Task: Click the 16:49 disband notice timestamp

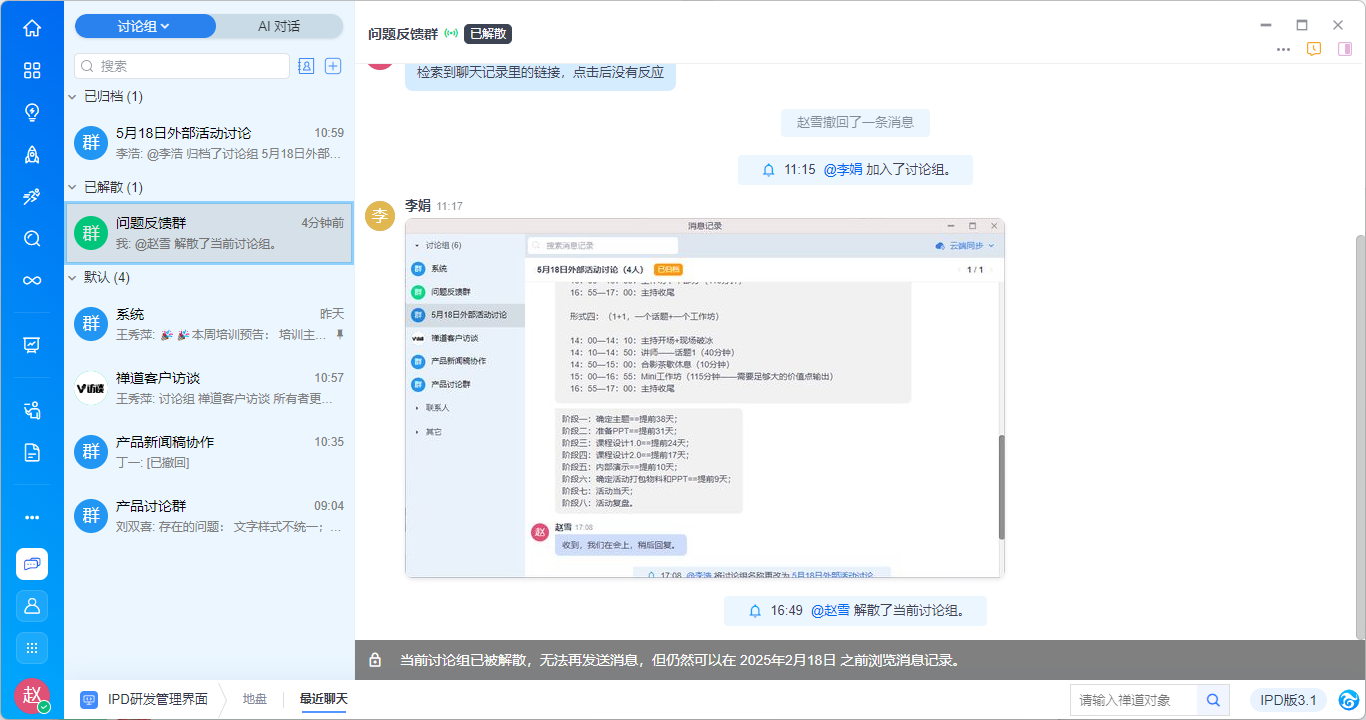Action: click(786, 610)
